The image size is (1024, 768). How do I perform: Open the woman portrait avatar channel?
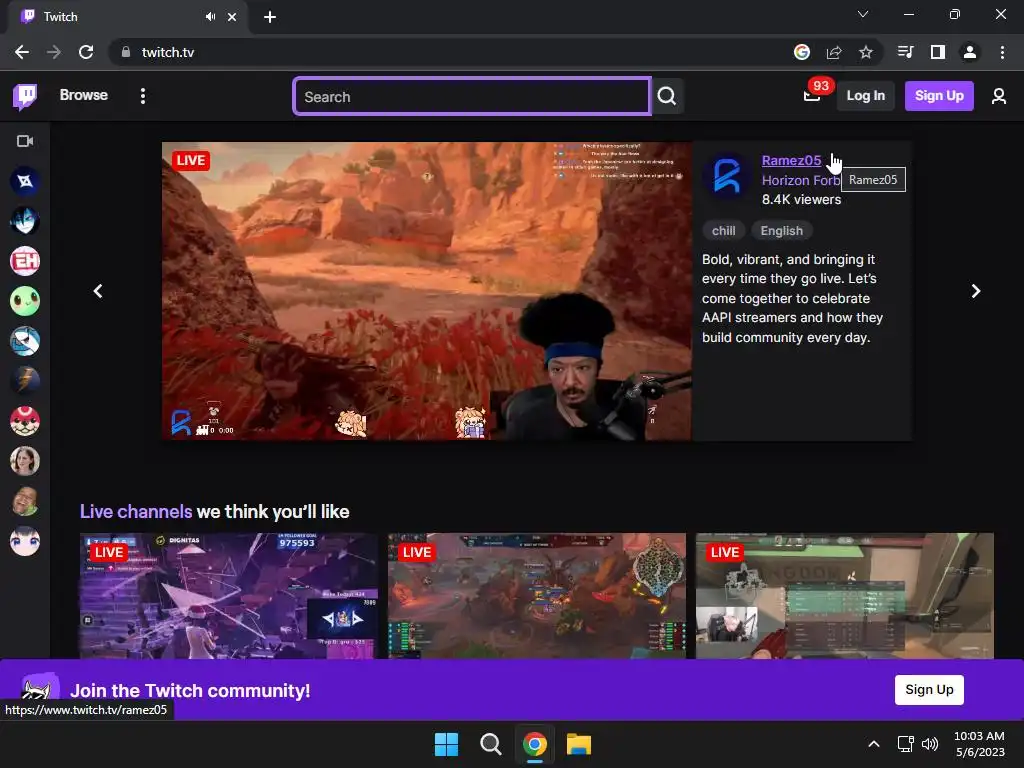pos(25,461)
